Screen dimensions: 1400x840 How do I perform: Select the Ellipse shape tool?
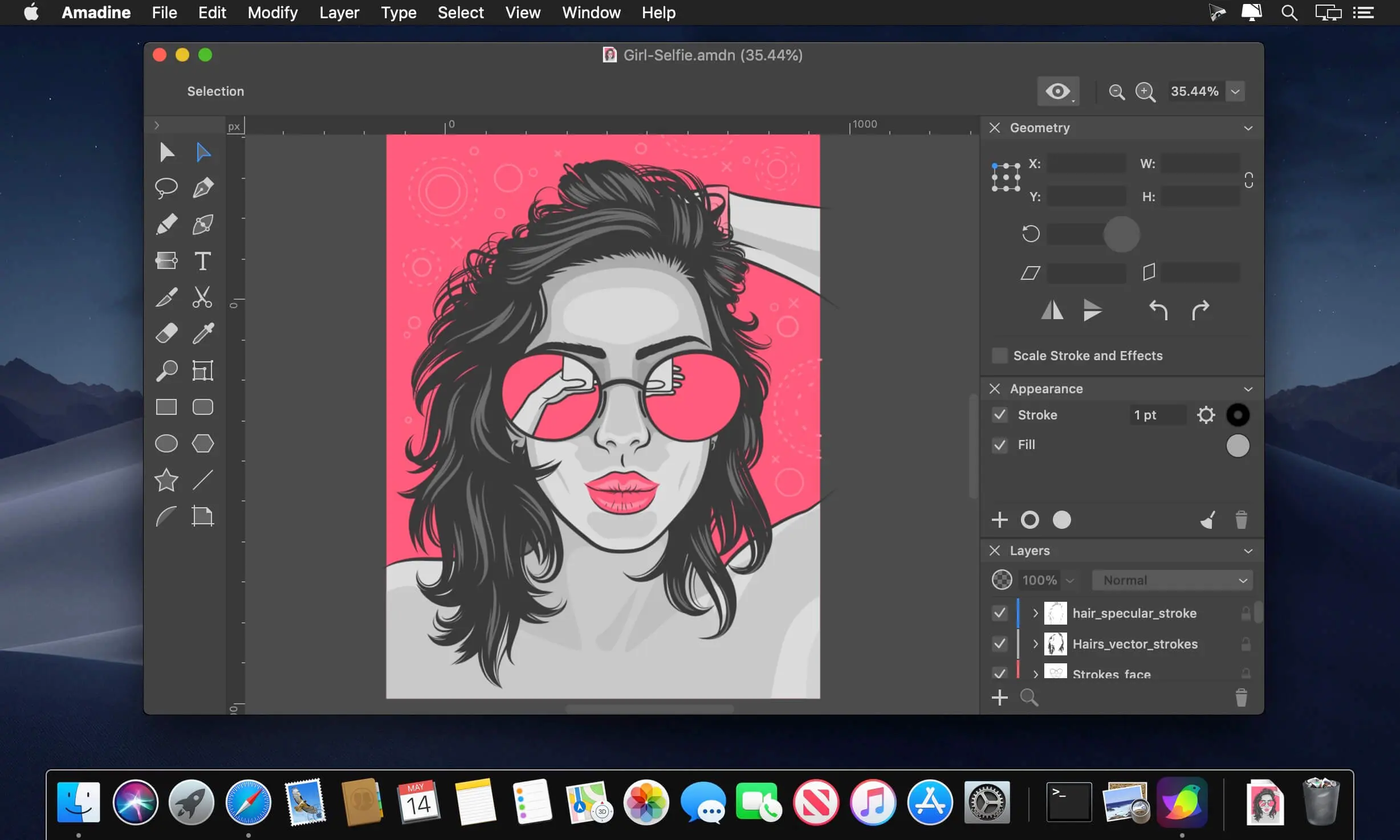pyautogui.click(x=166, y=443)
